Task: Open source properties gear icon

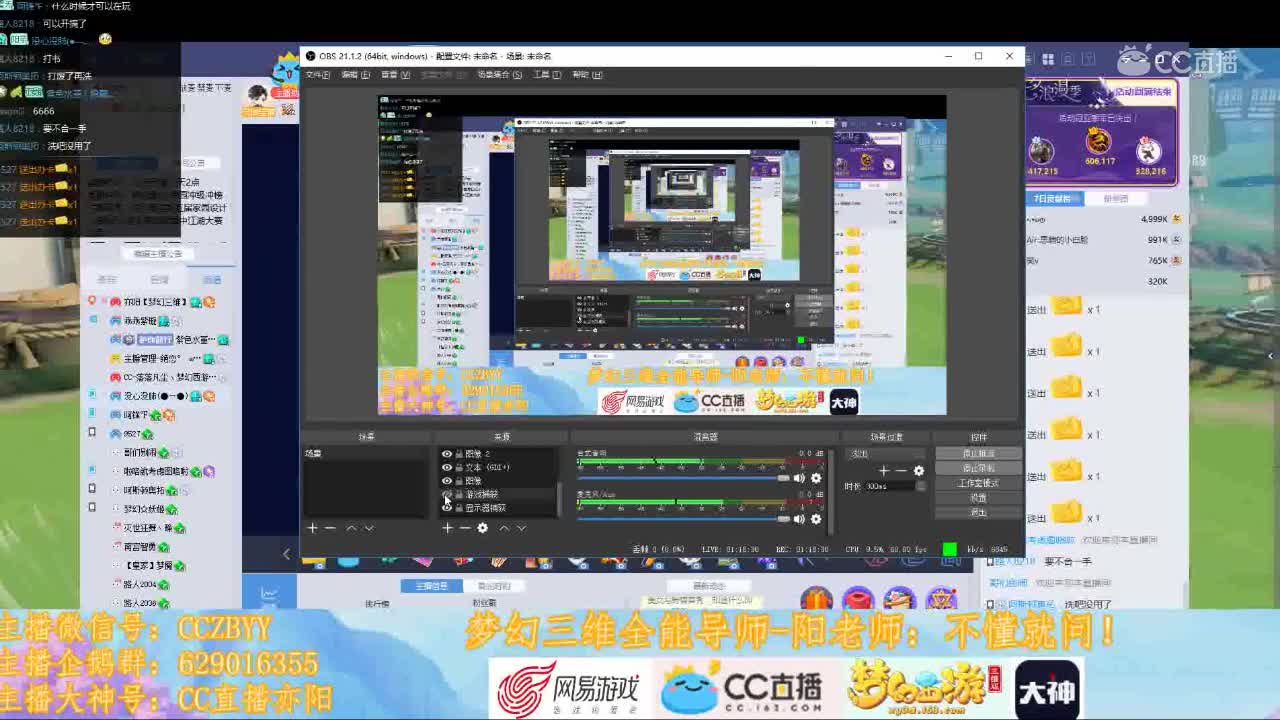Action: pos(482,528)
